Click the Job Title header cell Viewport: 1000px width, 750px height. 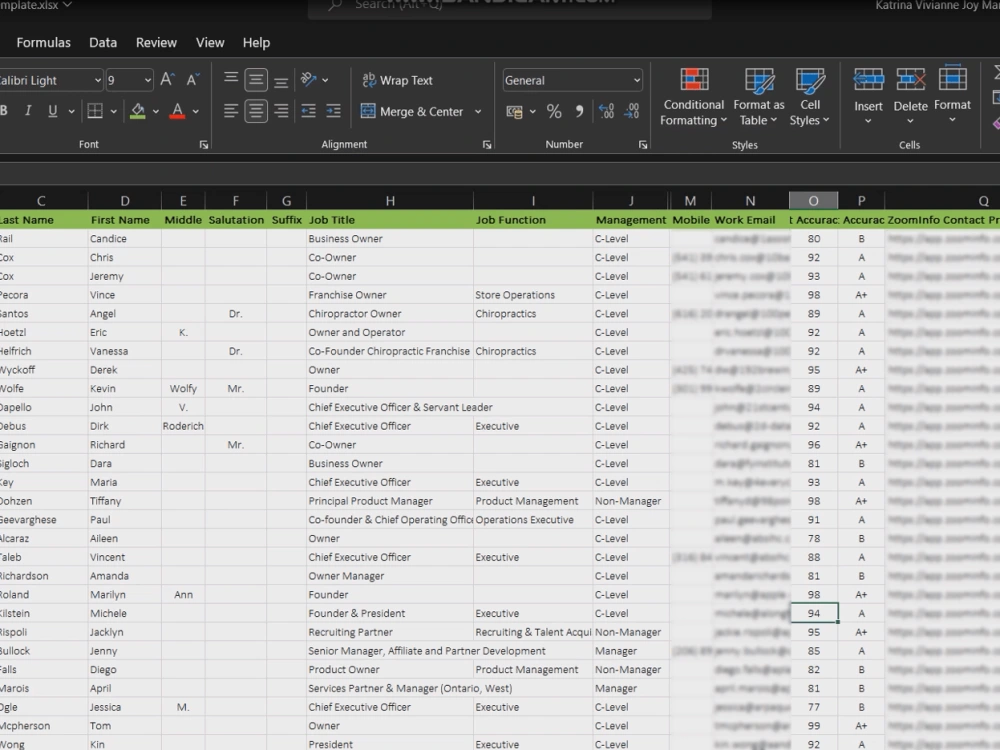390,220
